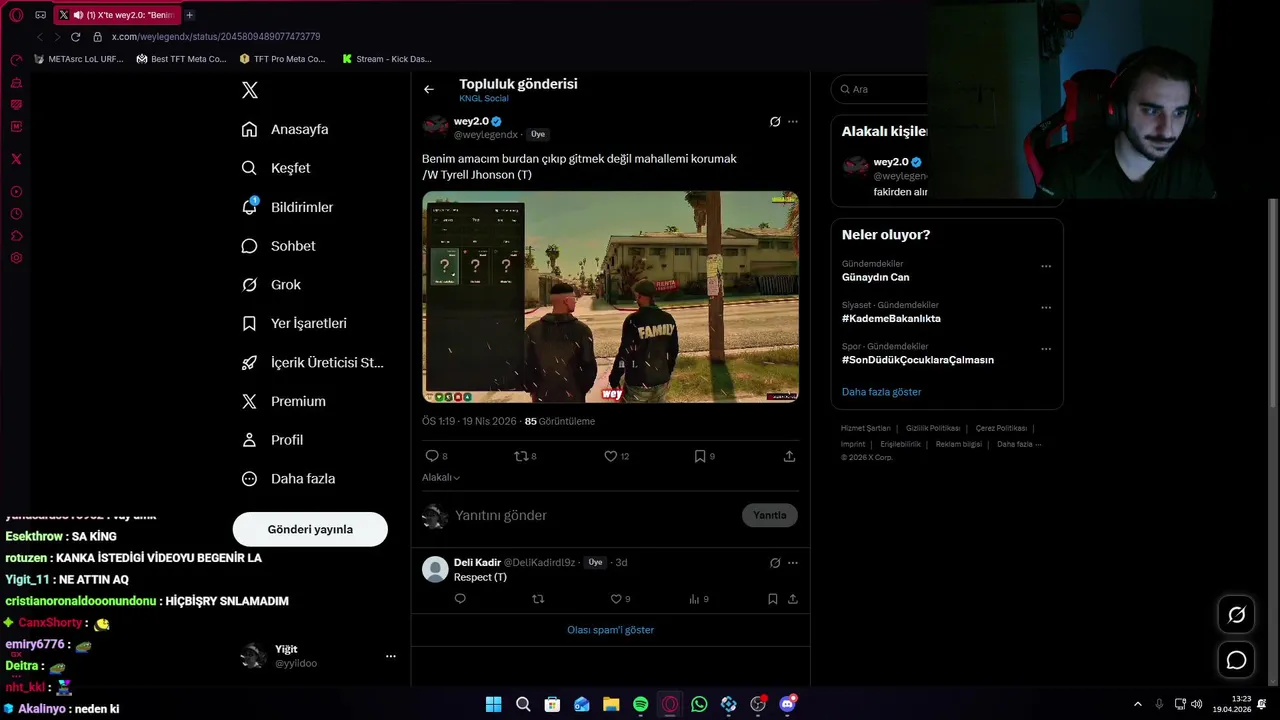The width and height of the screenshot is (1280, 720).
Task: Open #SonDüdükÇocuklaraÇalmasın trend
Action: pos(918,360)
